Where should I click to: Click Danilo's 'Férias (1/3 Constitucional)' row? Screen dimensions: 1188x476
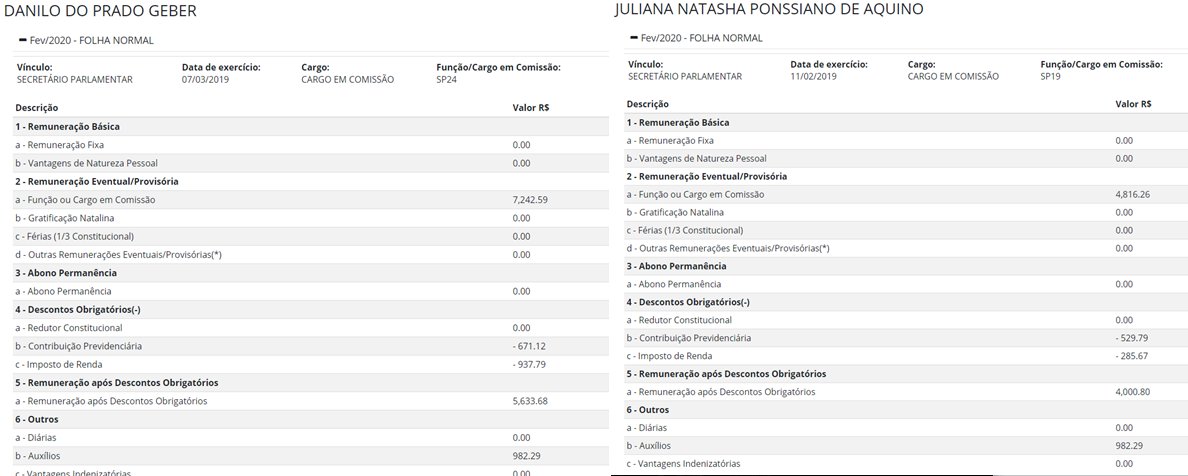tap(311, 236)
